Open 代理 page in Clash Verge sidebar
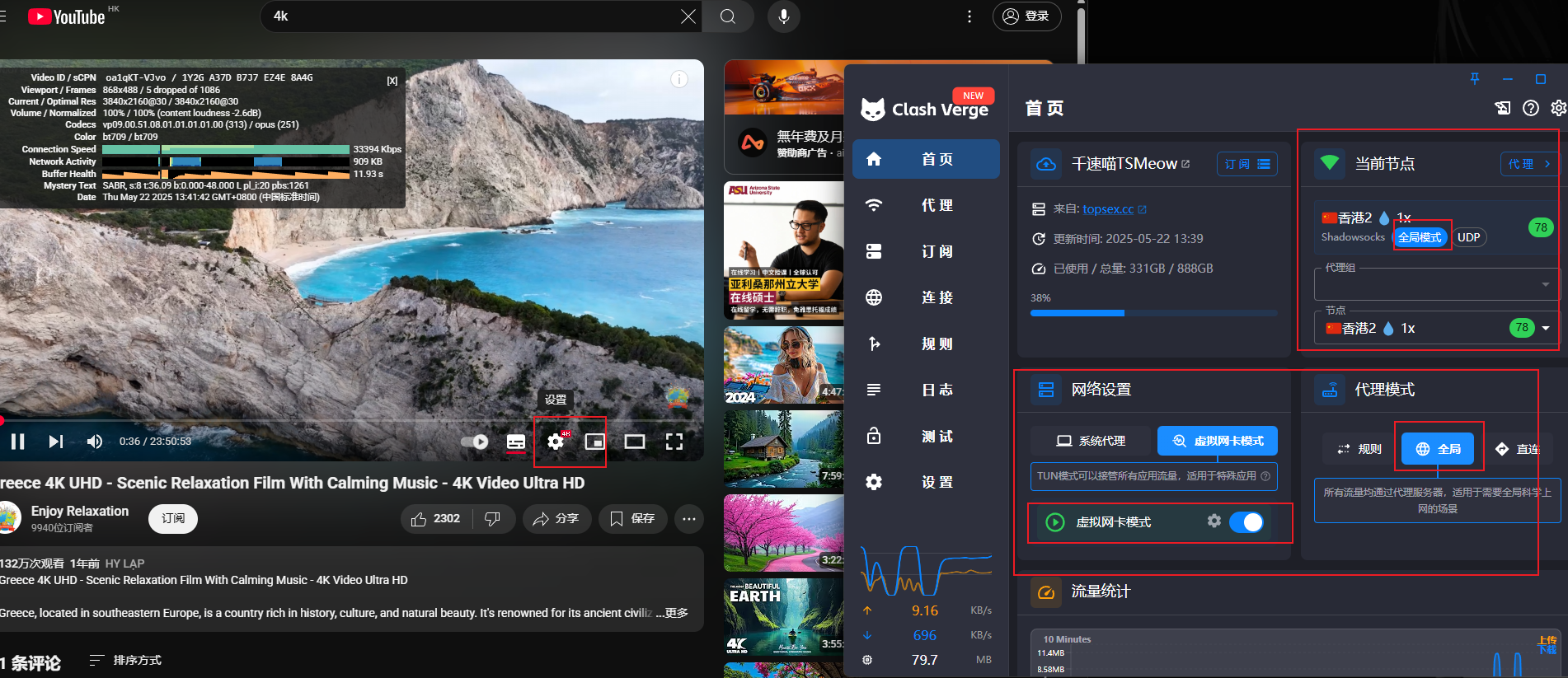The height and width of the screenshot is (678, 1568). 926,205
